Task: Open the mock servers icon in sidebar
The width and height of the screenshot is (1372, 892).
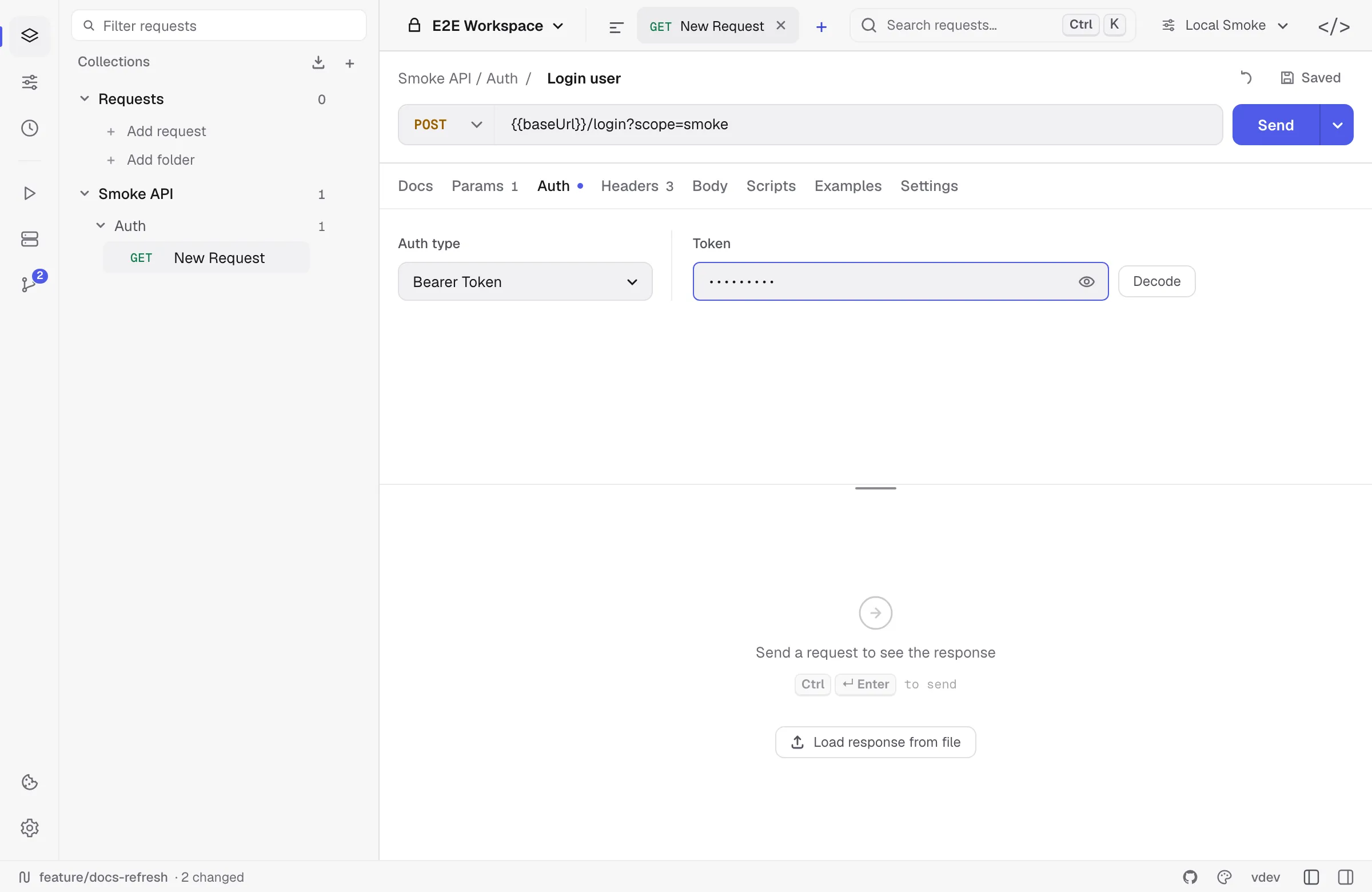Action: pyautogui.click(x=29, y=238)
